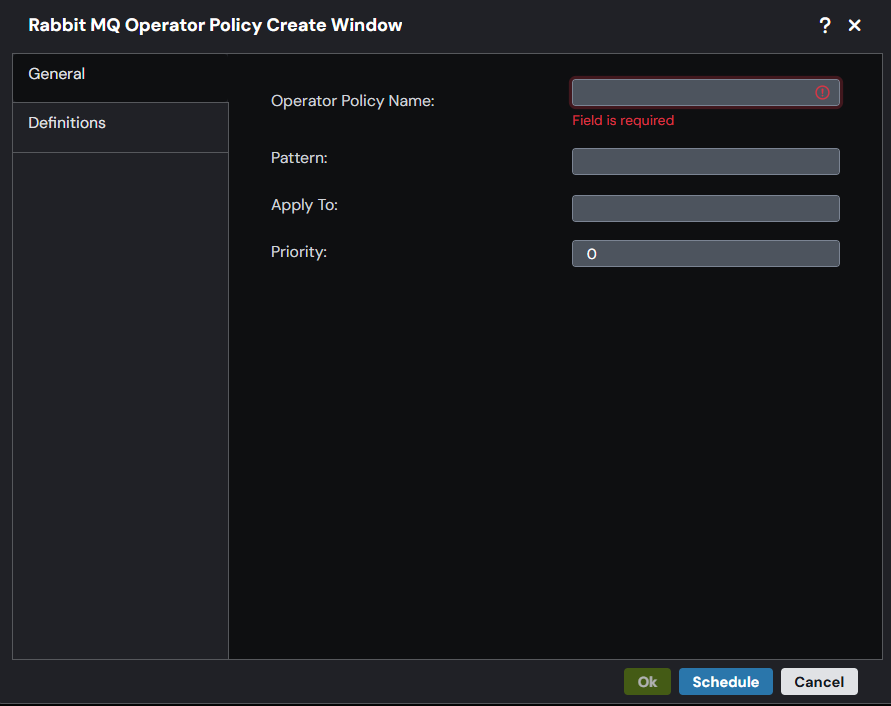891x706 pixels.
Task: Click the window title text
Action: [x=215, y=25]
